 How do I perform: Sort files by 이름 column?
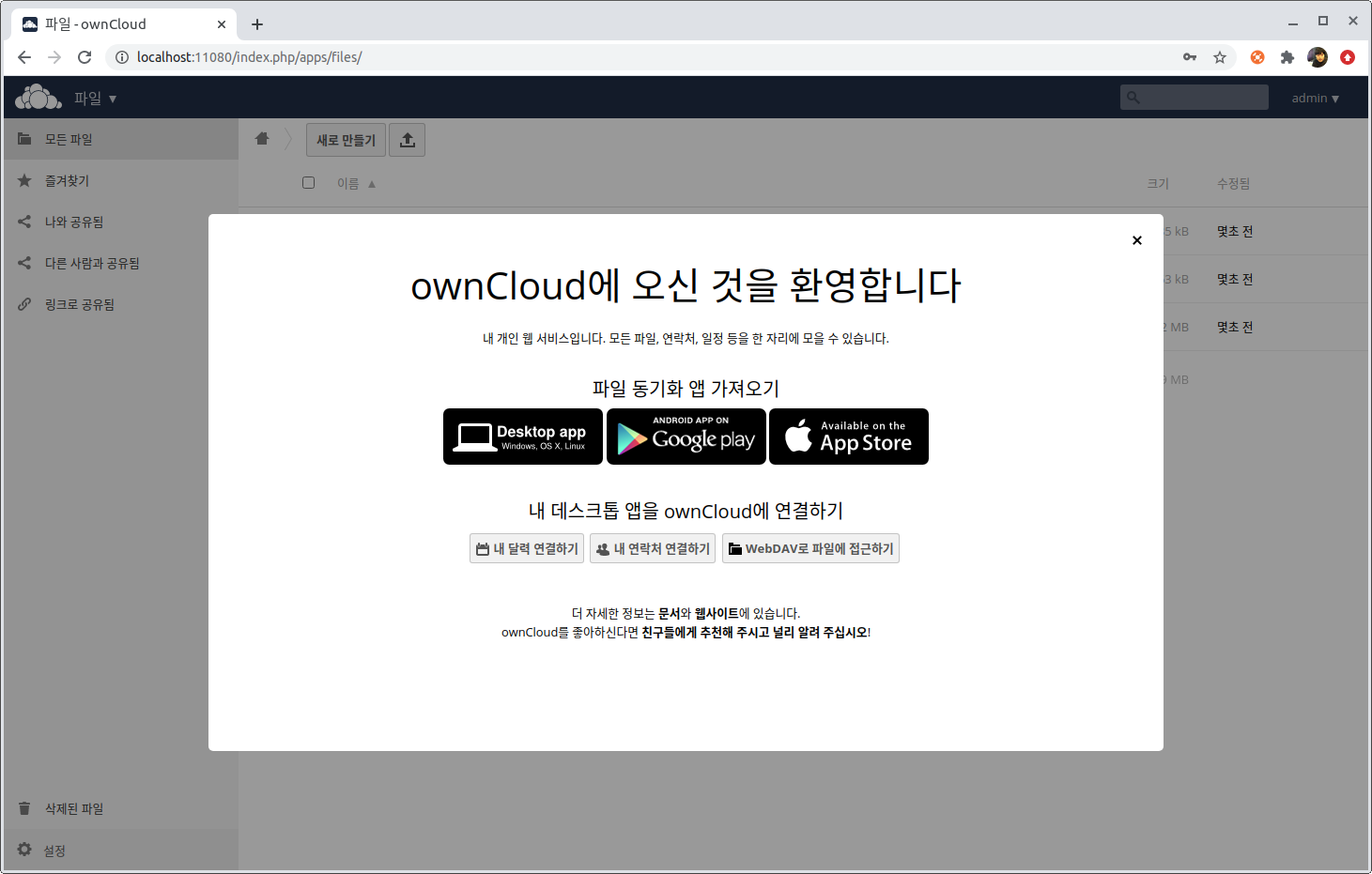[356, 183]
